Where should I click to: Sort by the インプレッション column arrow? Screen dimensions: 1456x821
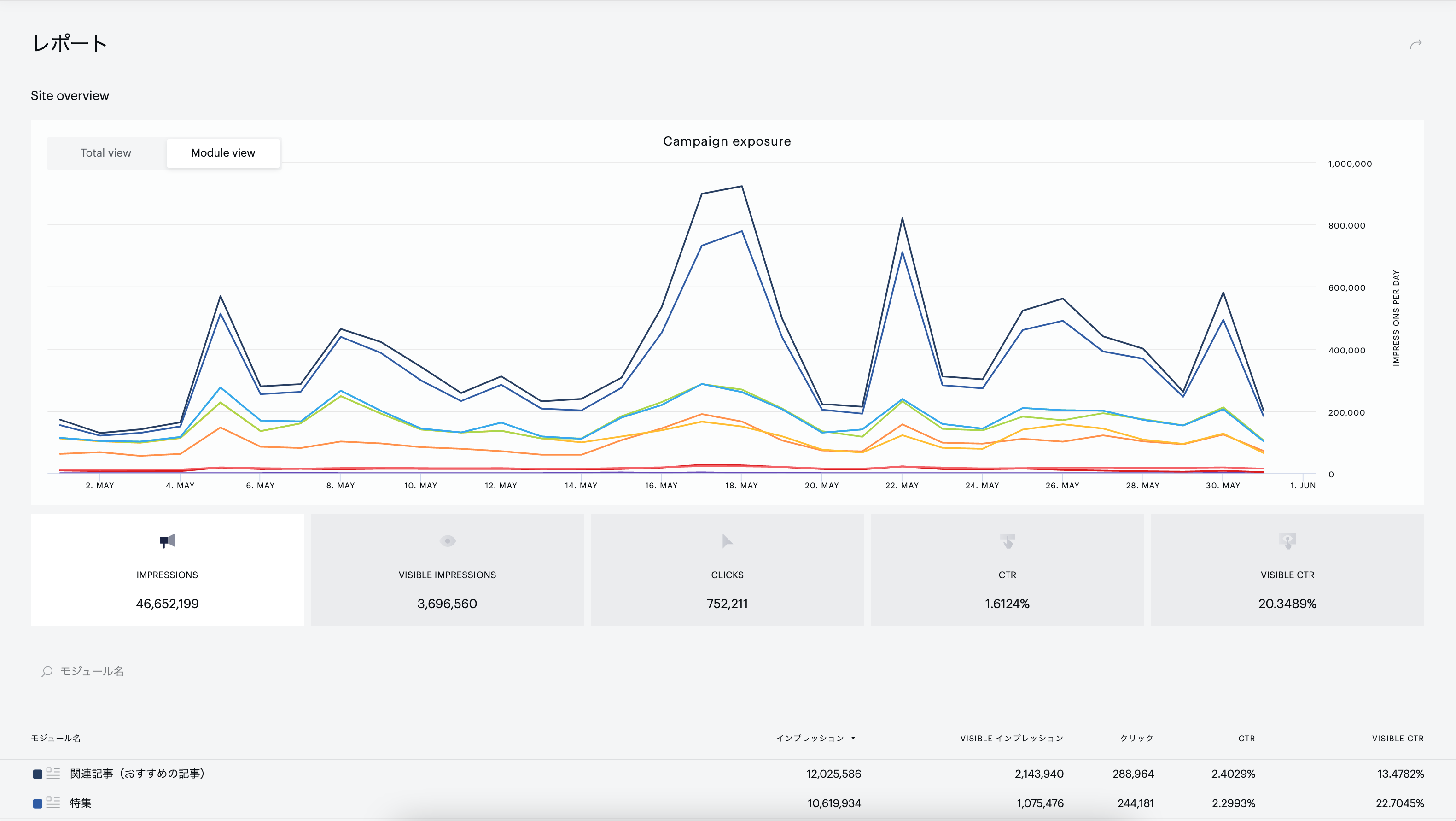[x=853, y=738]
